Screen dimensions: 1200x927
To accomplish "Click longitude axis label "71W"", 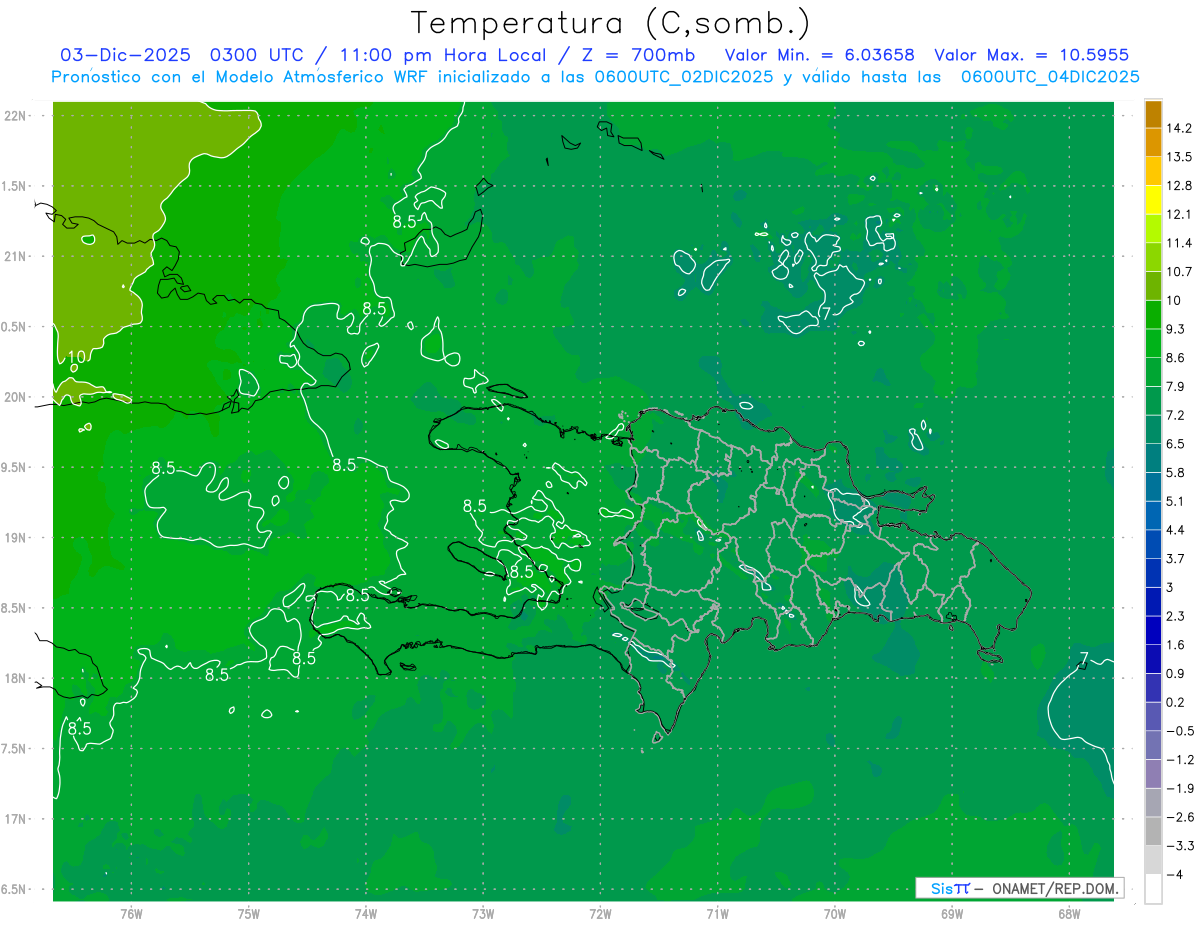I will (x=717, y=914).
